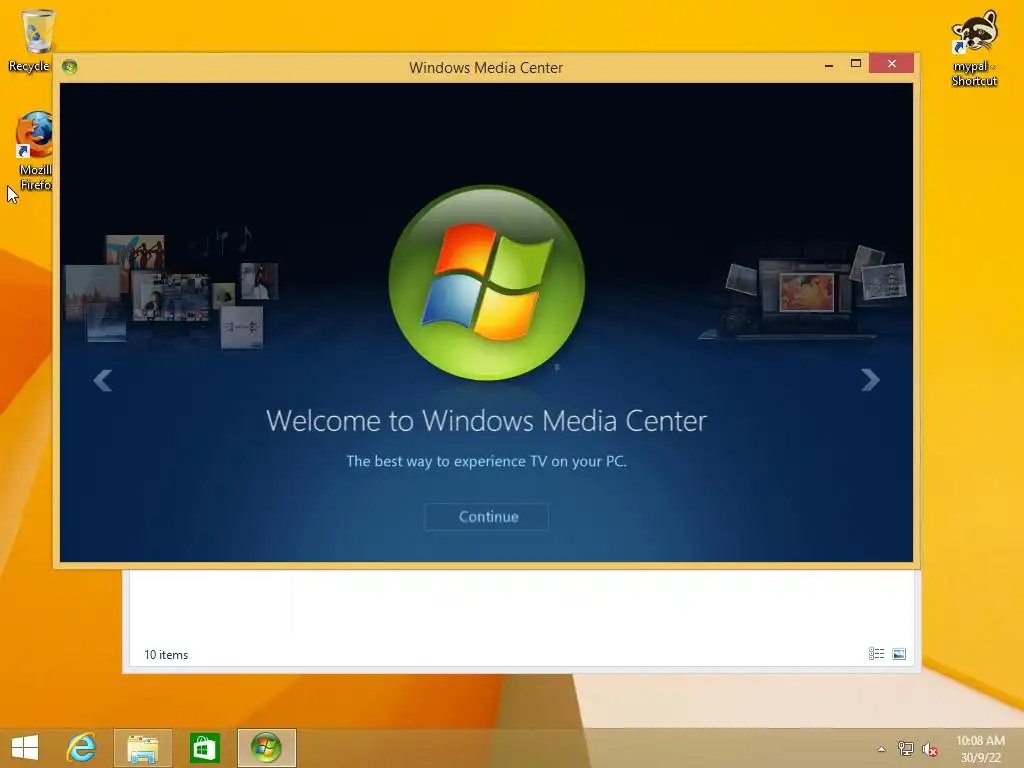Screen dimensions: 1024x768
Task: Open the clock showing 10:08 AM
Action: tap(980, 748)
